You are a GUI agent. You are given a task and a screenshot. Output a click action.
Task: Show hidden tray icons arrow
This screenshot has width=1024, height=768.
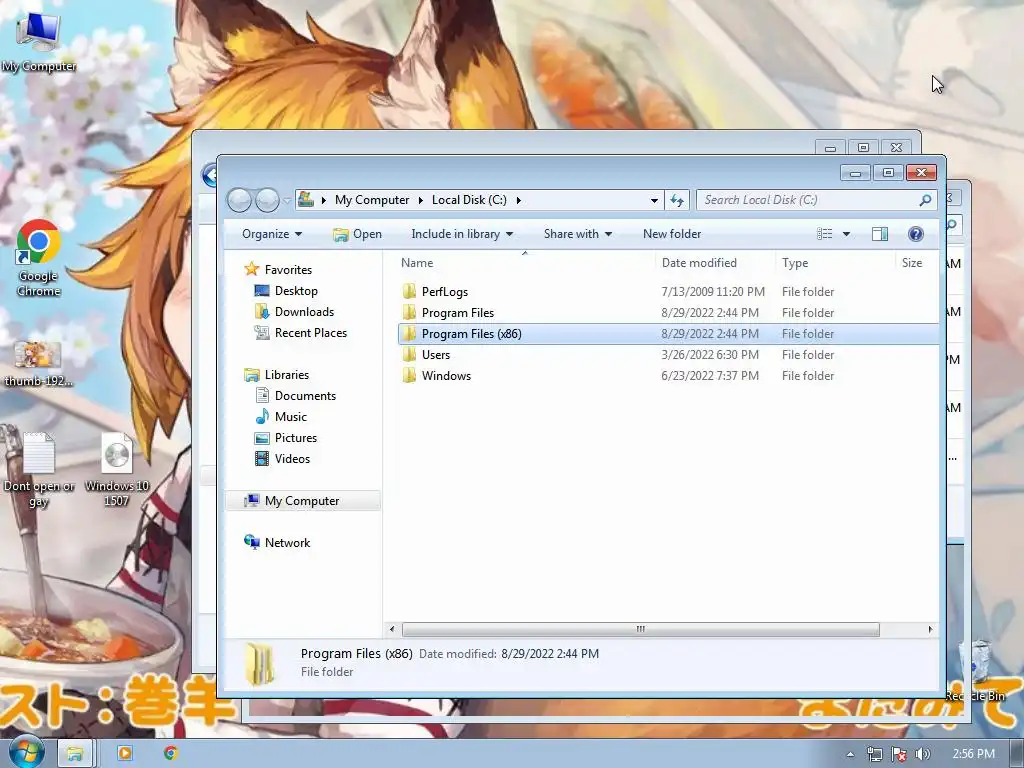click(x=850, y=754)
